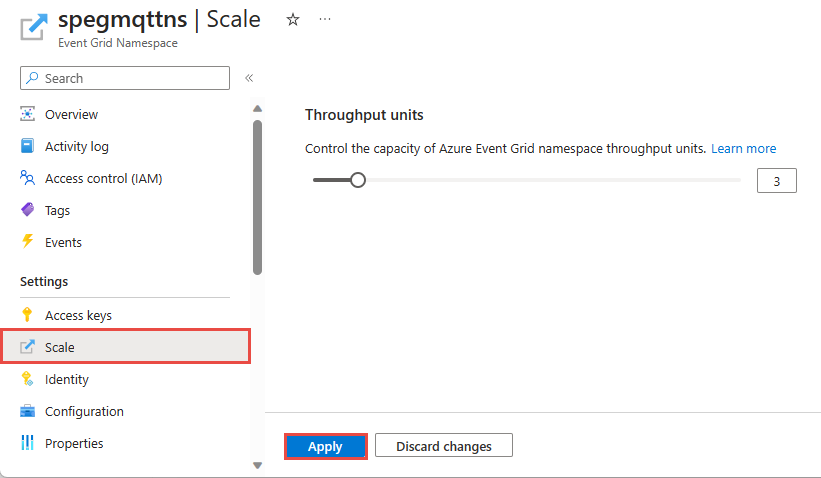The image size is (821, 478).
Task: Click the Discard changes button
Action: [444, 446]
